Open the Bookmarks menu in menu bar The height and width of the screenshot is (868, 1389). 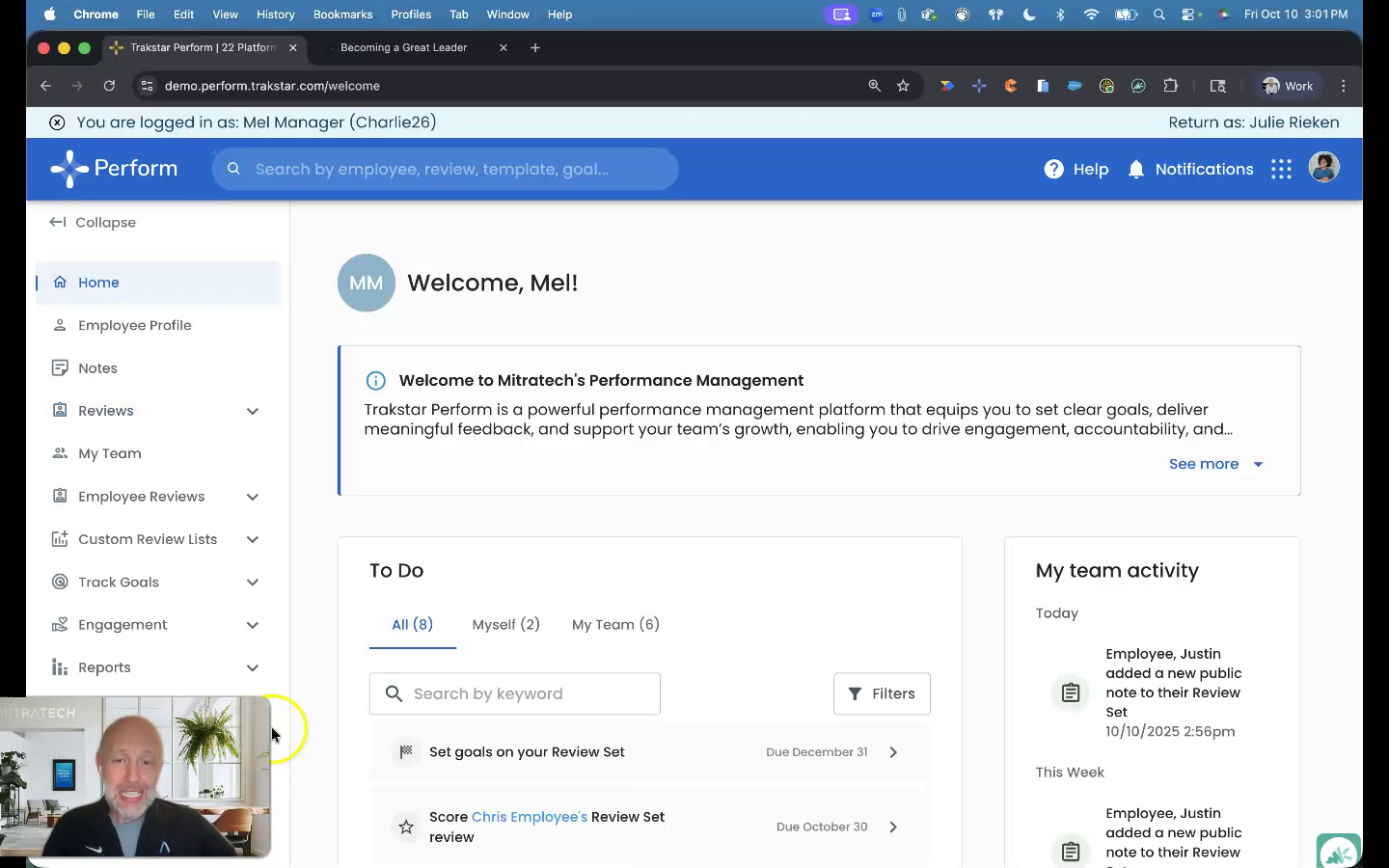pyautogui.click(x=342, y=14)
